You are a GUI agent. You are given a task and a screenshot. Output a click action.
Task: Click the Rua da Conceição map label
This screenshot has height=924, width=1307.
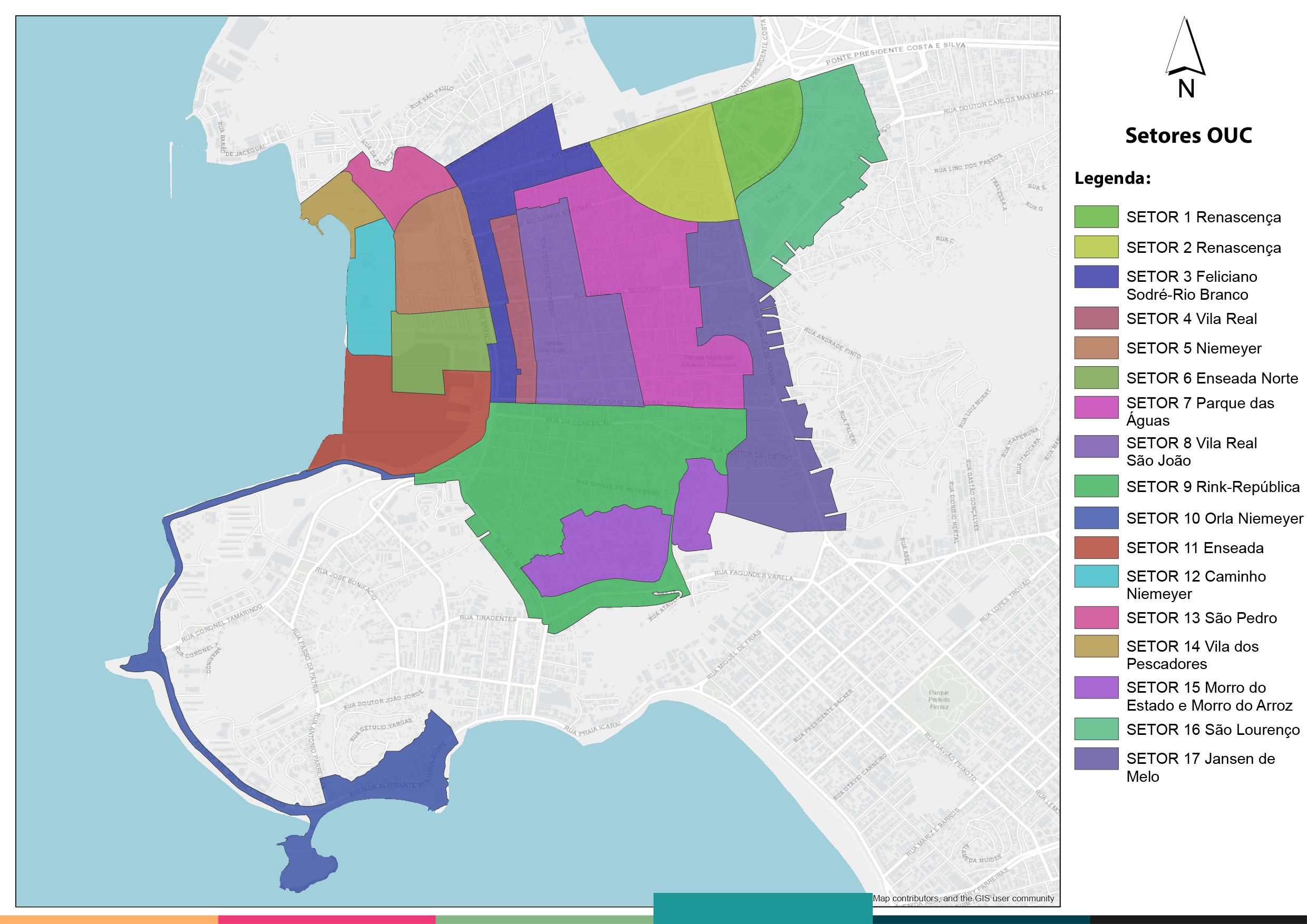coord(578,422)
